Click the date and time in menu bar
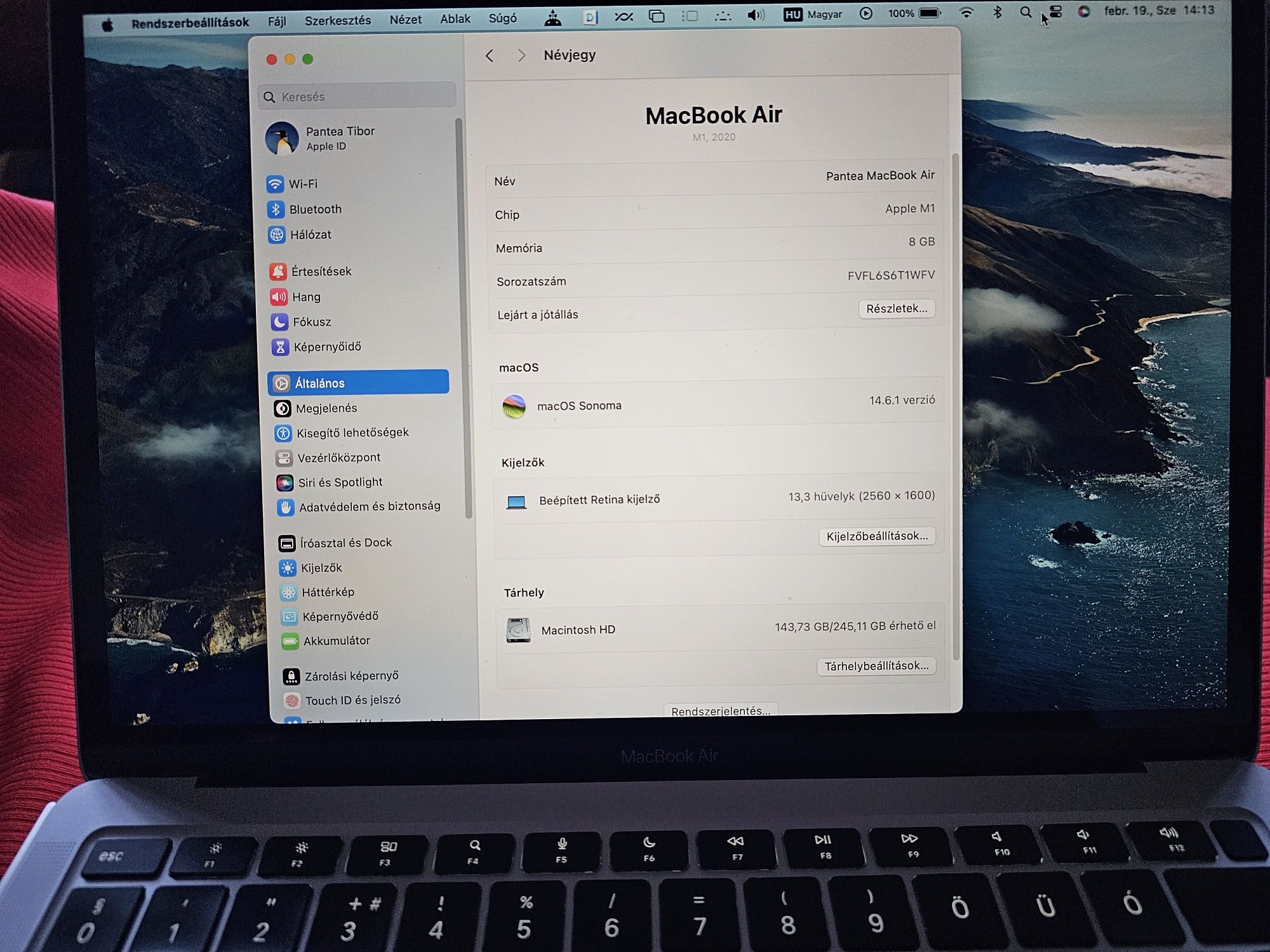 click(x=1159, y=11)
